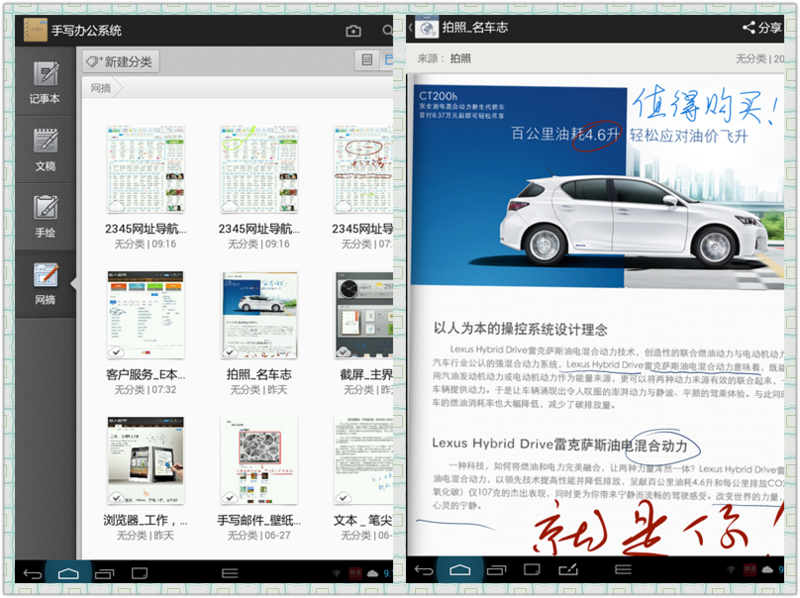The width and height of the screenshot is (800, 598).
Task: Open recent apps in right screen navigation bar
Action: tap(496, 570)
